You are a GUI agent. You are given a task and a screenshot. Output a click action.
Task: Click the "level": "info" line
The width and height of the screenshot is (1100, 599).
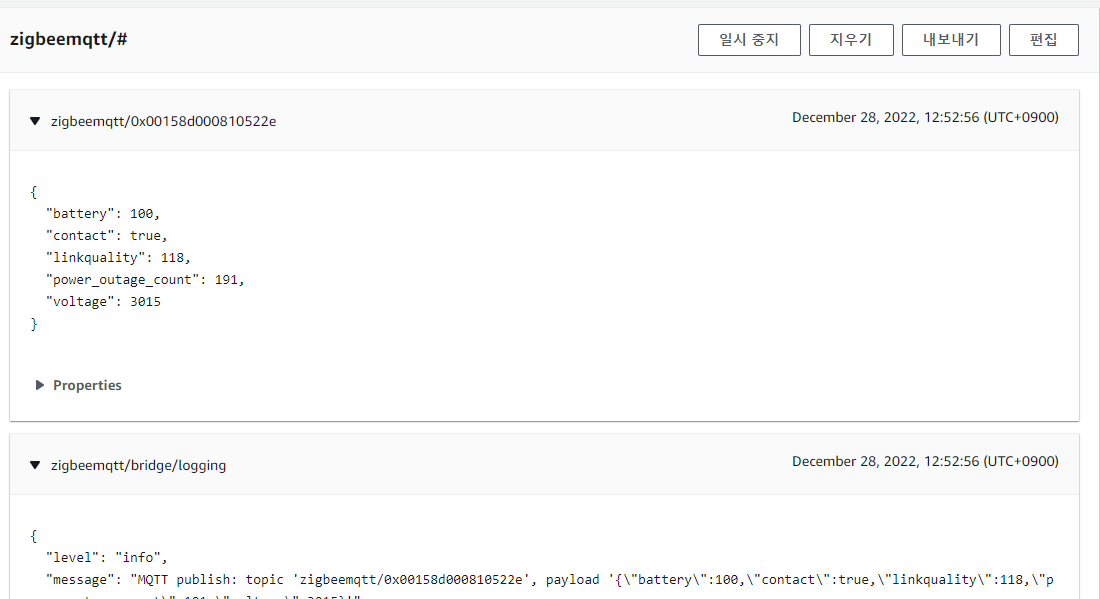pyautogui.click(x=107, y=558)
